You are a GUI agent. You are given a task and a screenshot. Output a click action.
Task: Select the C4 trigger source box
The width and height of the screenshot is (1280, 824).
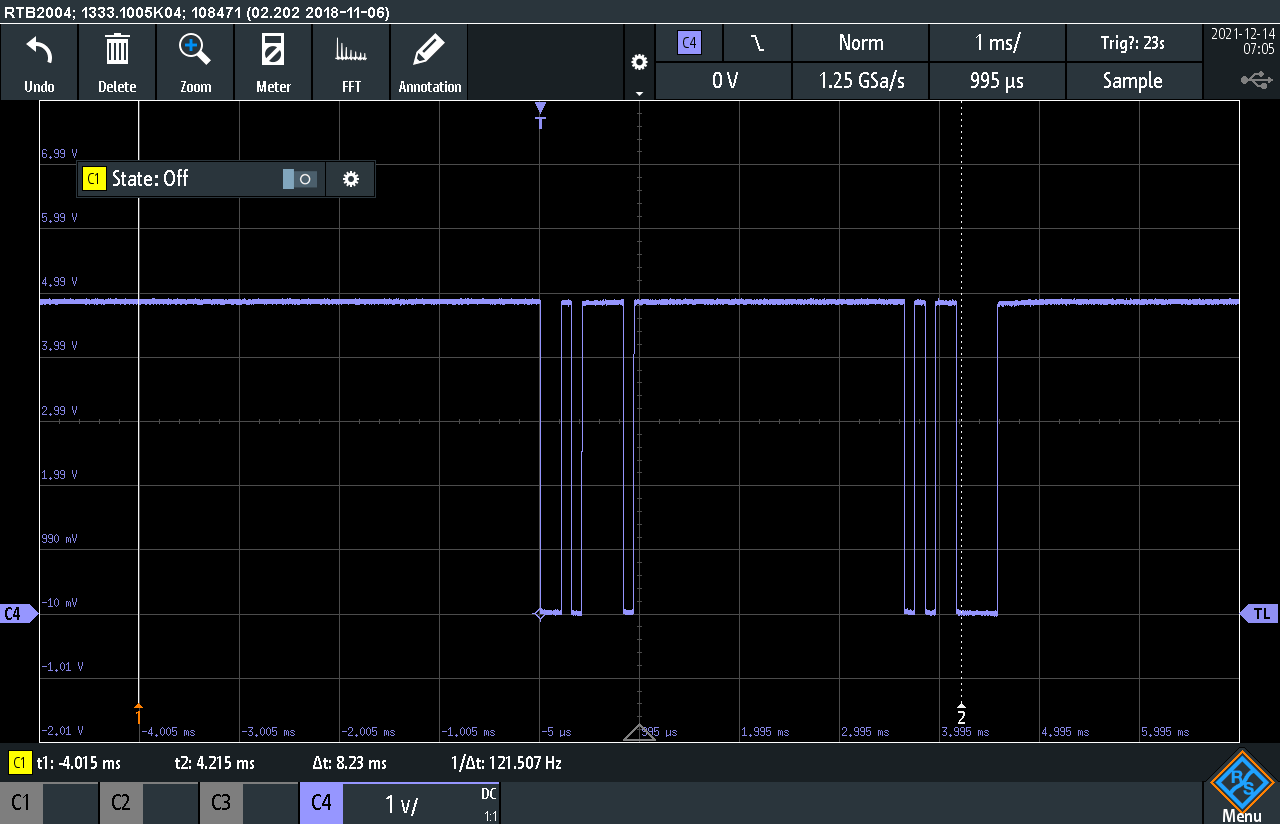click(689, 43)
